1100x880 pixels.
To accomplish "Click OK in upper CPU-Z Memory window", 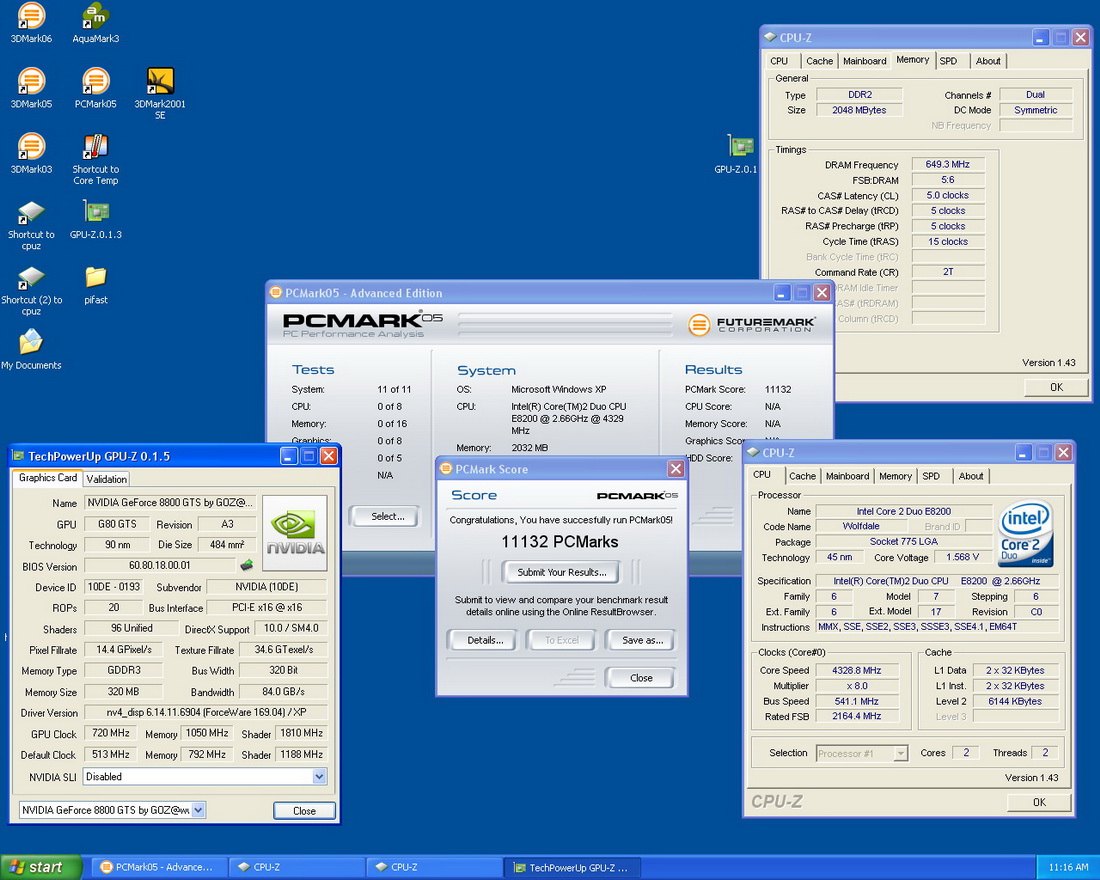I will point(1056,387).
